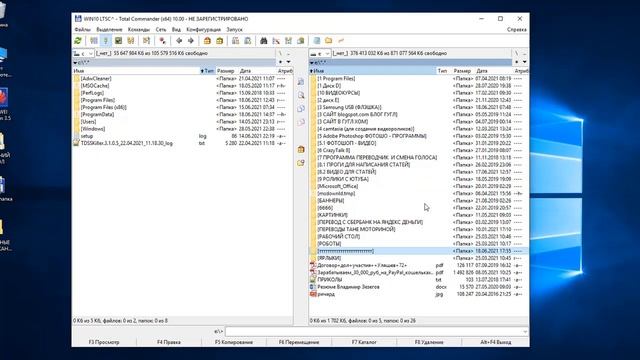Pack files with the first archive box icon

[x=207, y=41]
